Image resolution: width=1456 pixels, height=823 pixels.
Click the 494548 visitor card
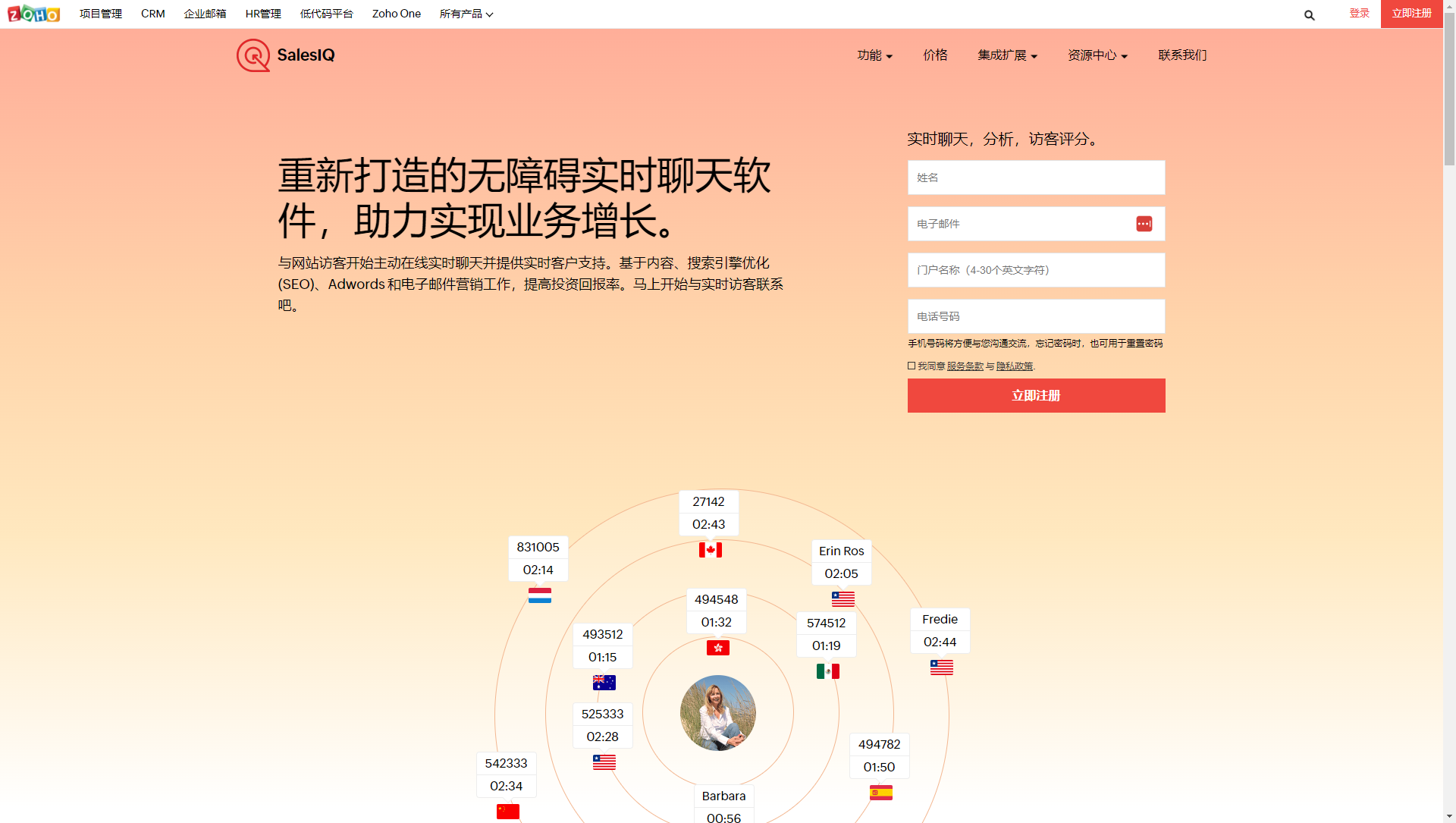(717, 611)
